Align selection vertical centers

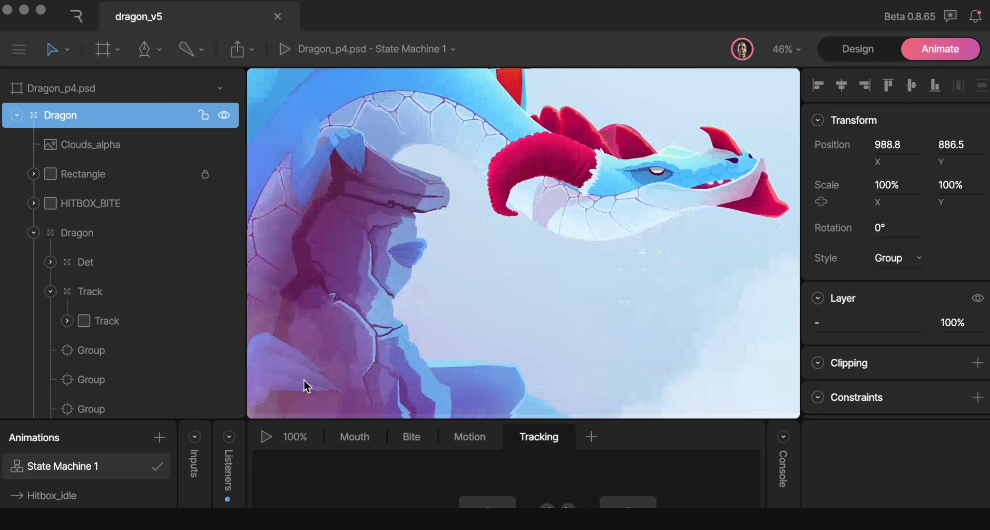pos(911,85)
